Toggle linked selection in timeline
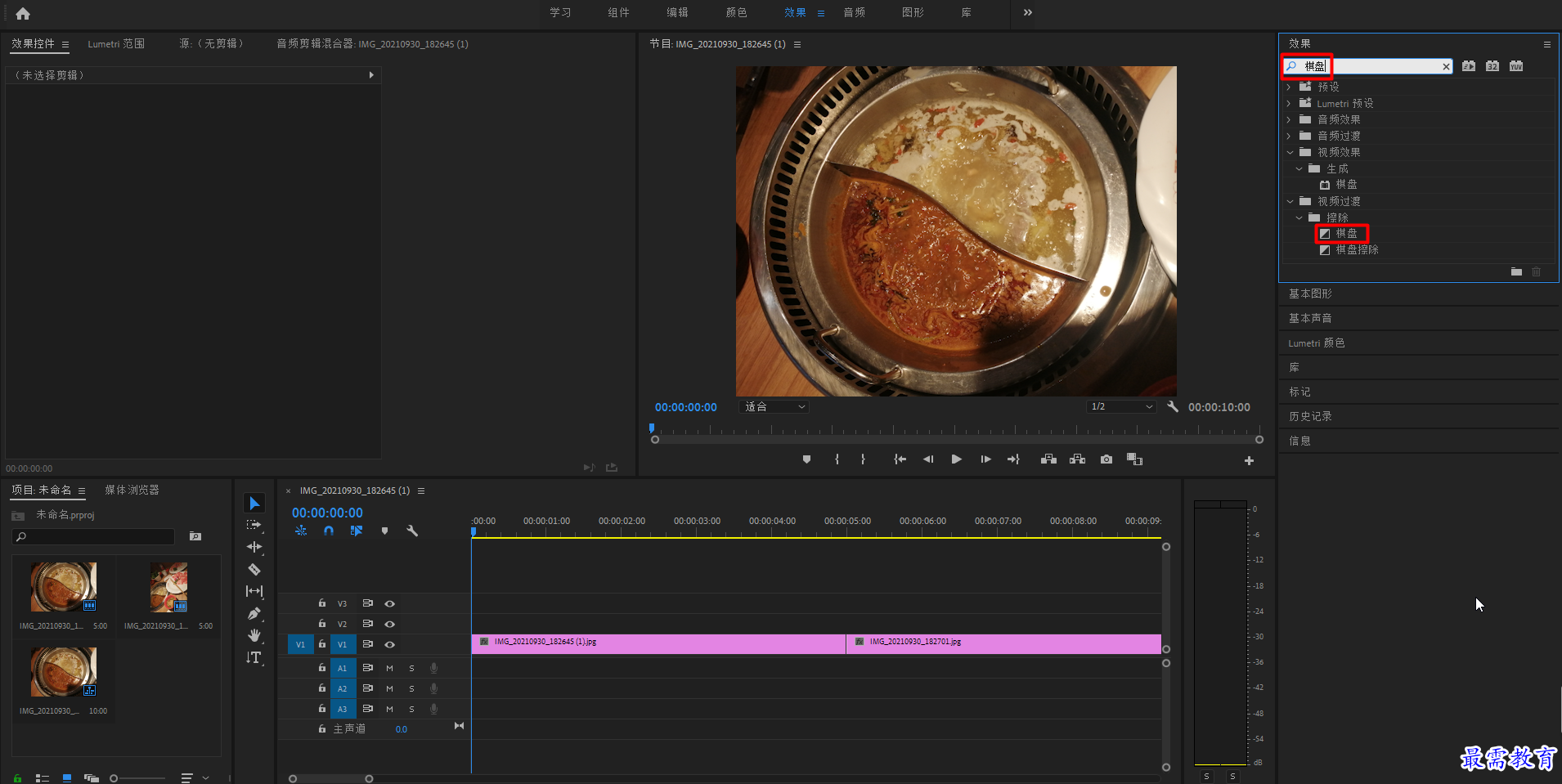The image size is (1562, 784). coord(357,531)
